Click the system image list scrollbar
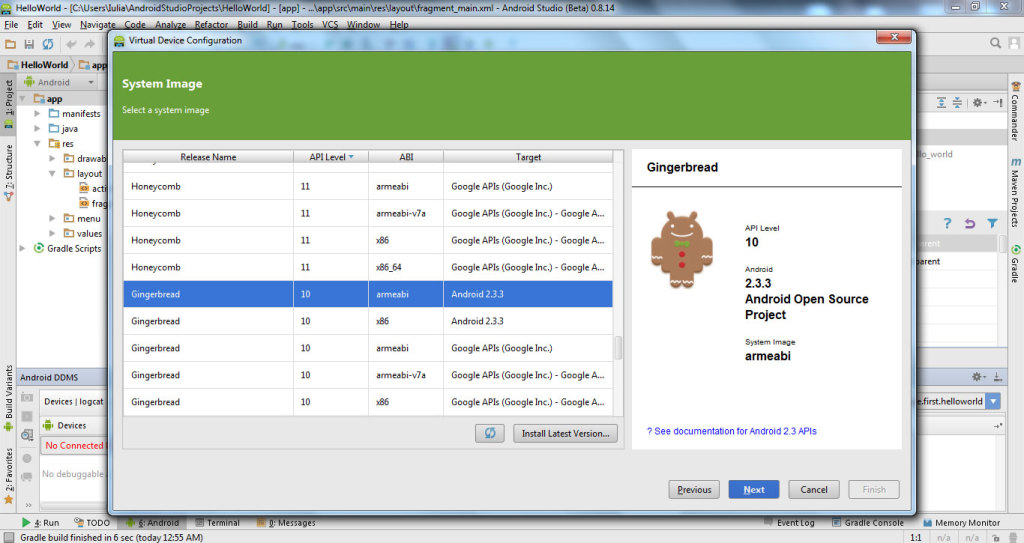This screenshot has height=543, width=1024. (x=617, y=348)
